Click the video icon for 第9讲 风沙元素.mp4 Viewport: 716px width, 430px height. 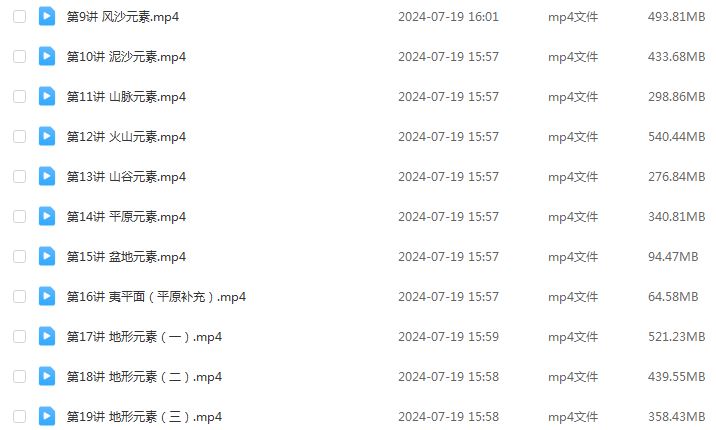point(47,16)
